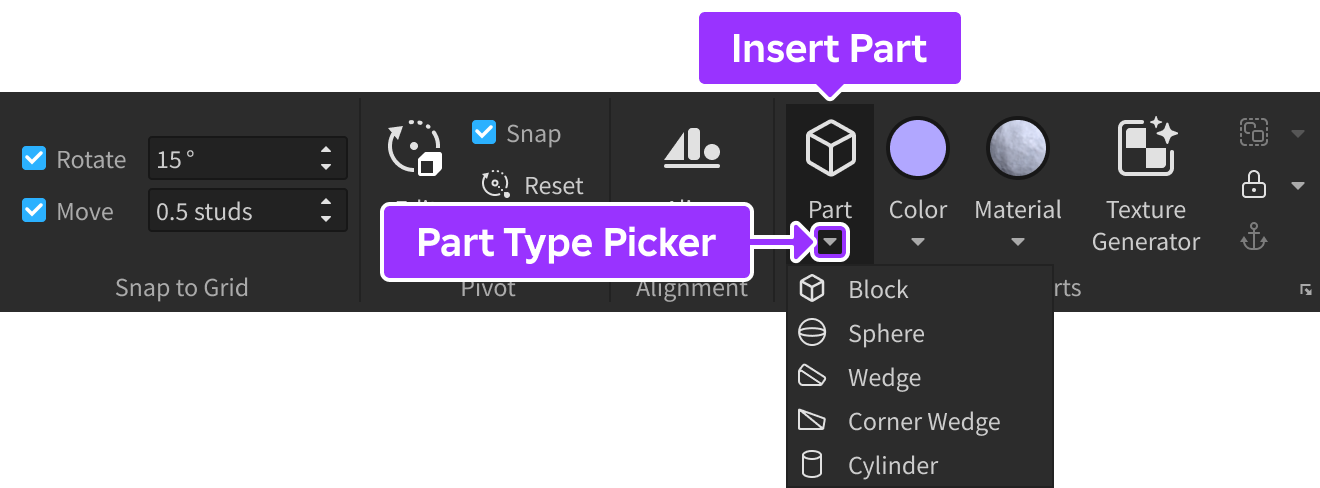
Task: Select Cylinder part type
Action: point(893,466)
